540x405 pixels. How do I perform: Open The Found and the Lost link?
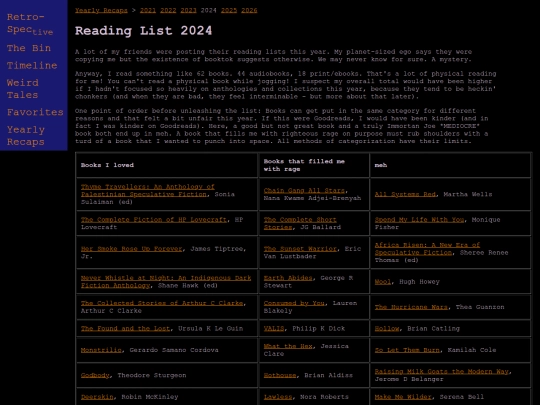click(x=125, y=329)
